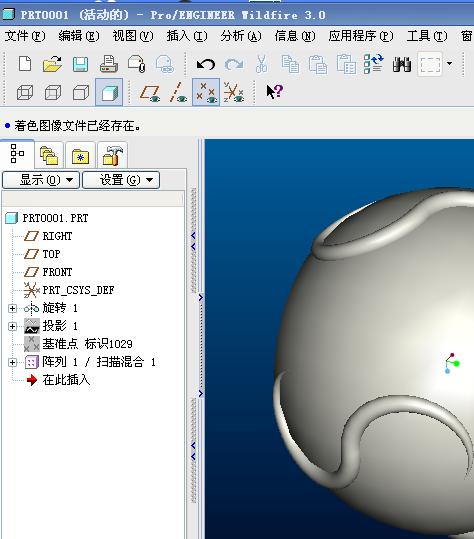474x539 pixels.
Task: Regenerate the model with the refresh list icon
Action: [374, 64]
